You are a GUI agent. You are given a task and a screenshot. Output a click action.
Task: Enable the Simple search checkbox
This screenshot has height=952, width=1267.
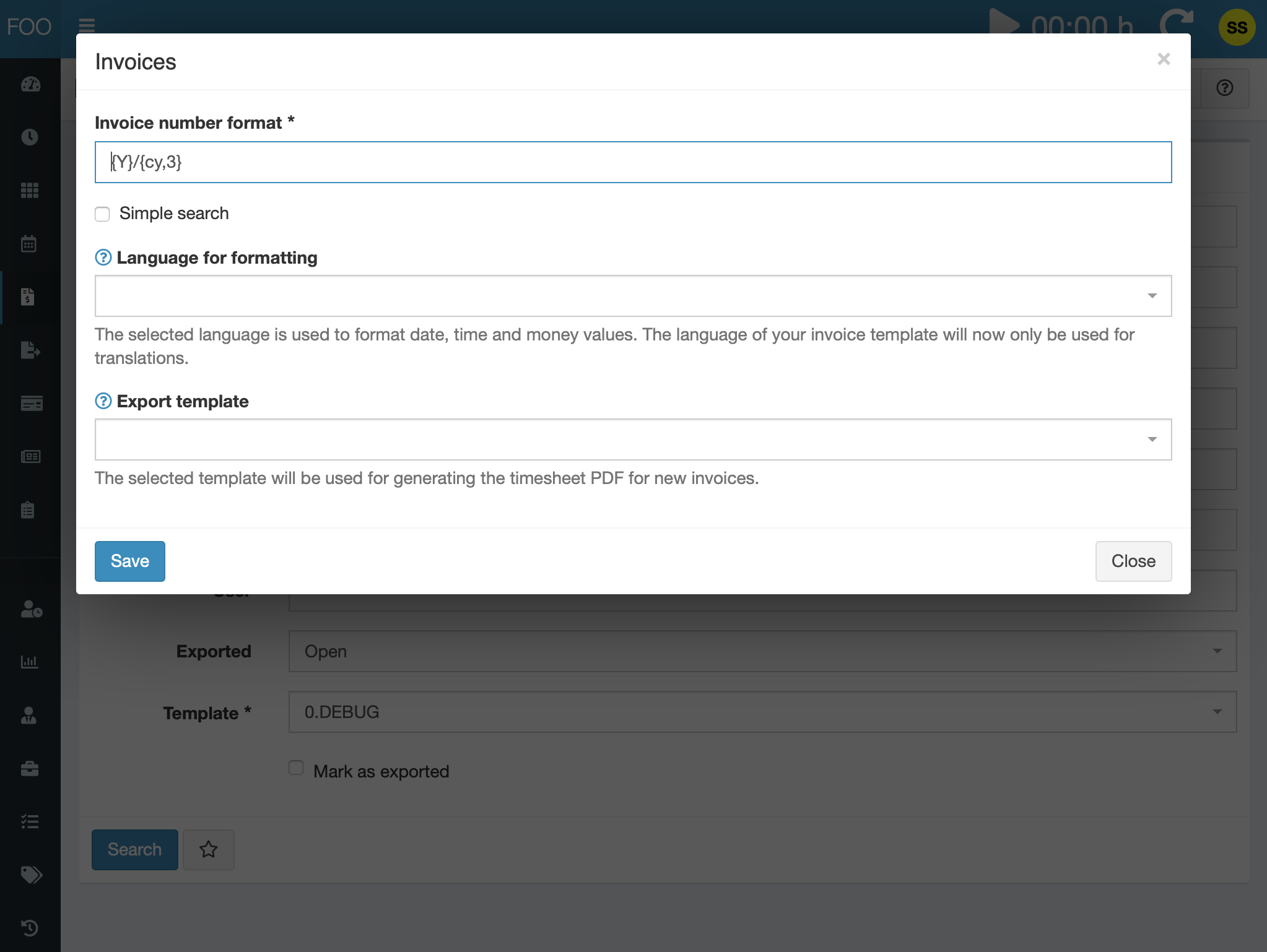click(102, 214)
